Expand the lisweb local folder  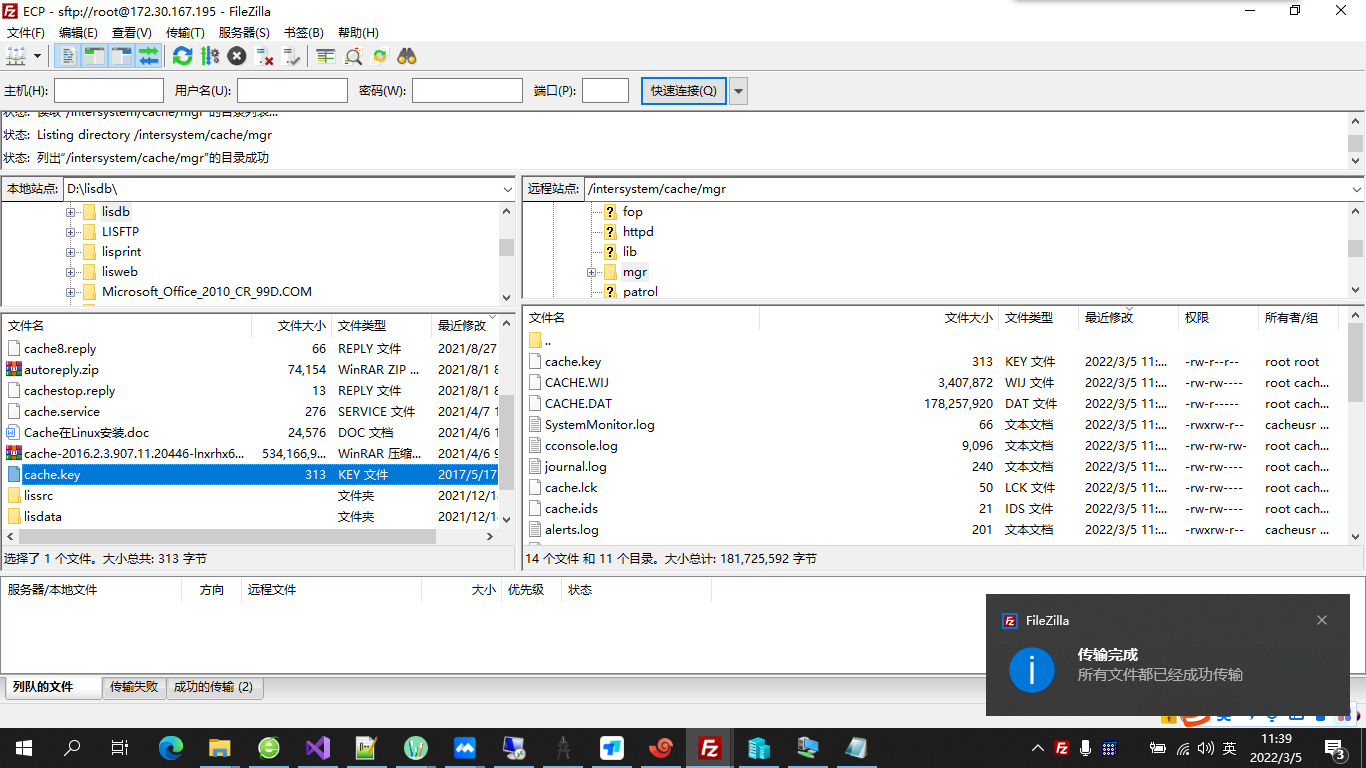coord(71,272)
